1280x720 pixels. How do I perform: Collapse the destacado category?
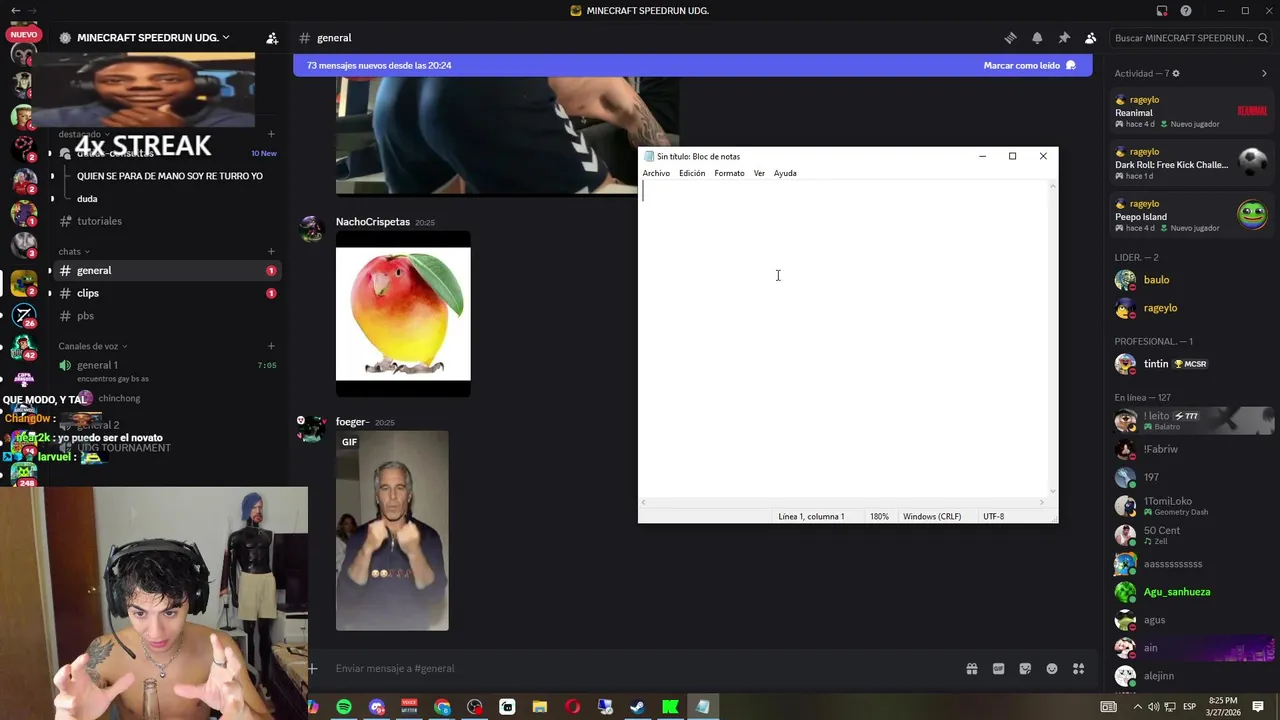(x=84, y=134)
